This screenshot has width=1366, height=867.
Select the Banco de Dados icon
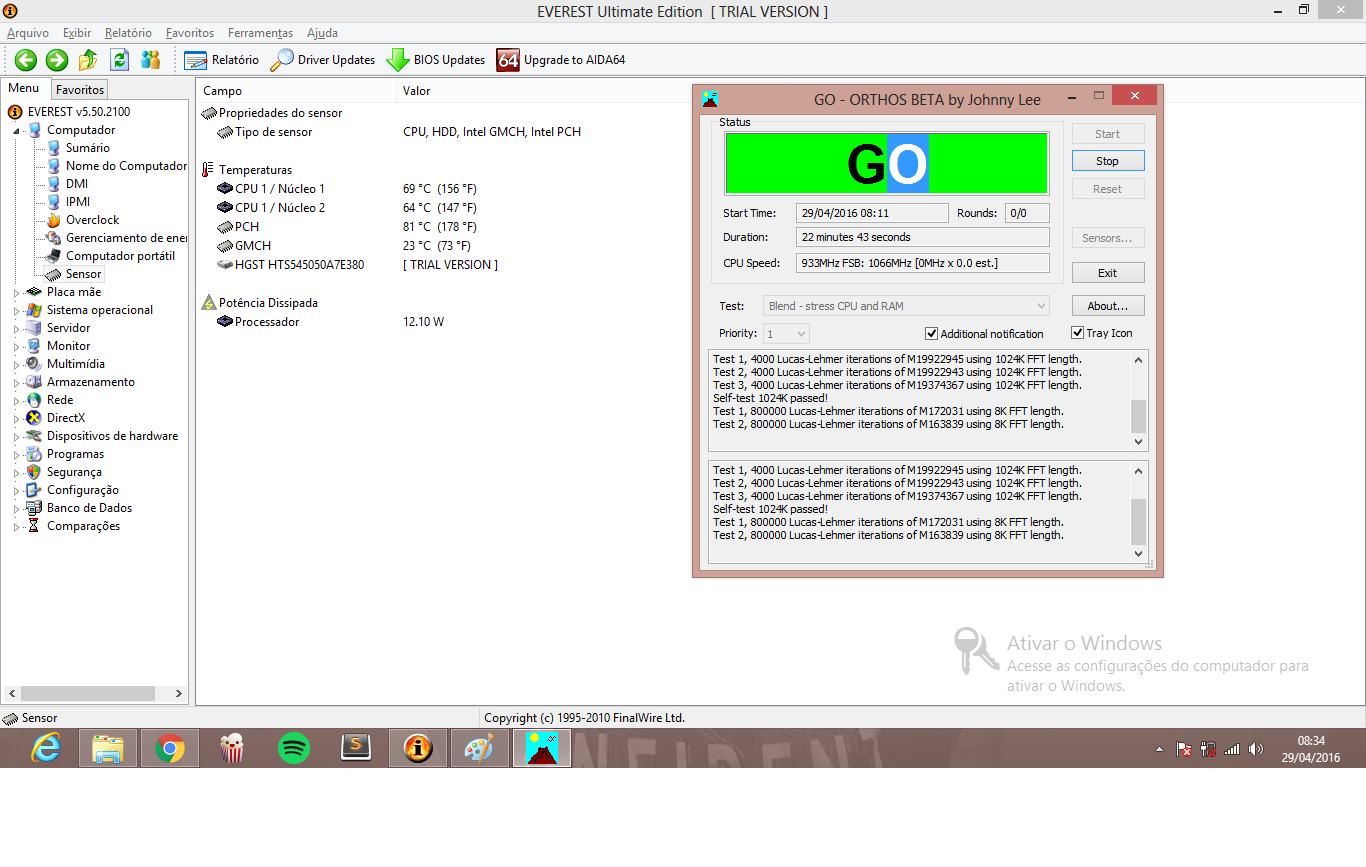point(35,508)
